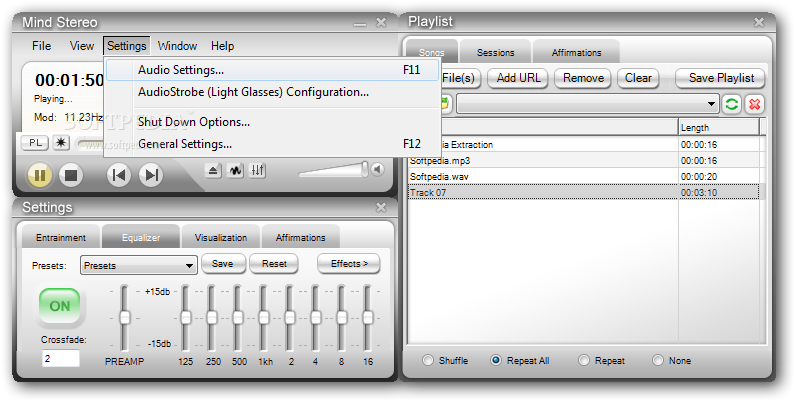Image resolution: width=796 pixels, height=402 pixels.
Task: Click the green refresh icon in Playlist
Action: click(732, 104)
